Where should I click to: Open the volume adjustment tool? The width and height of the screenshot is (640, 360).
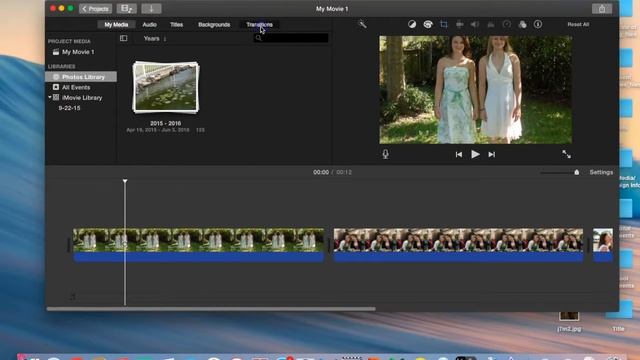475,24
